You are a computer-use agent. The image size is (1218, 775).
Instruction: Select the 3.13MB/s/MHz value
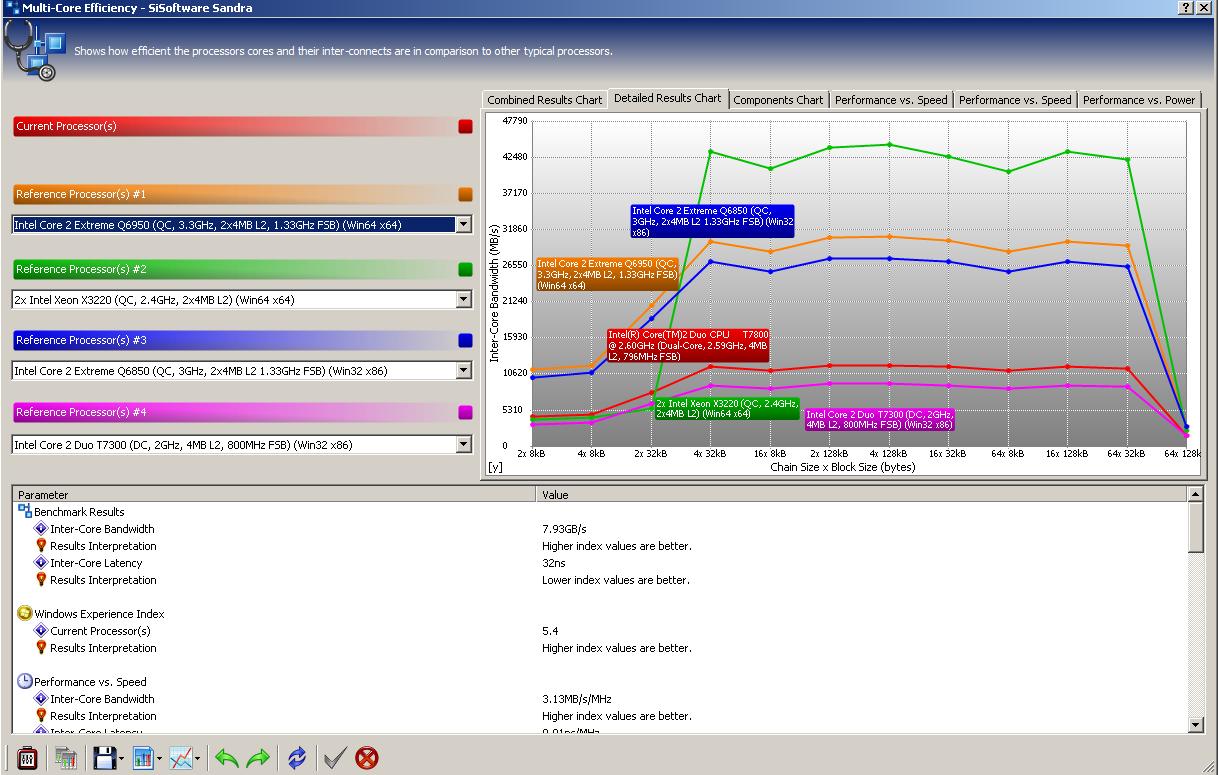coord(575,698)
